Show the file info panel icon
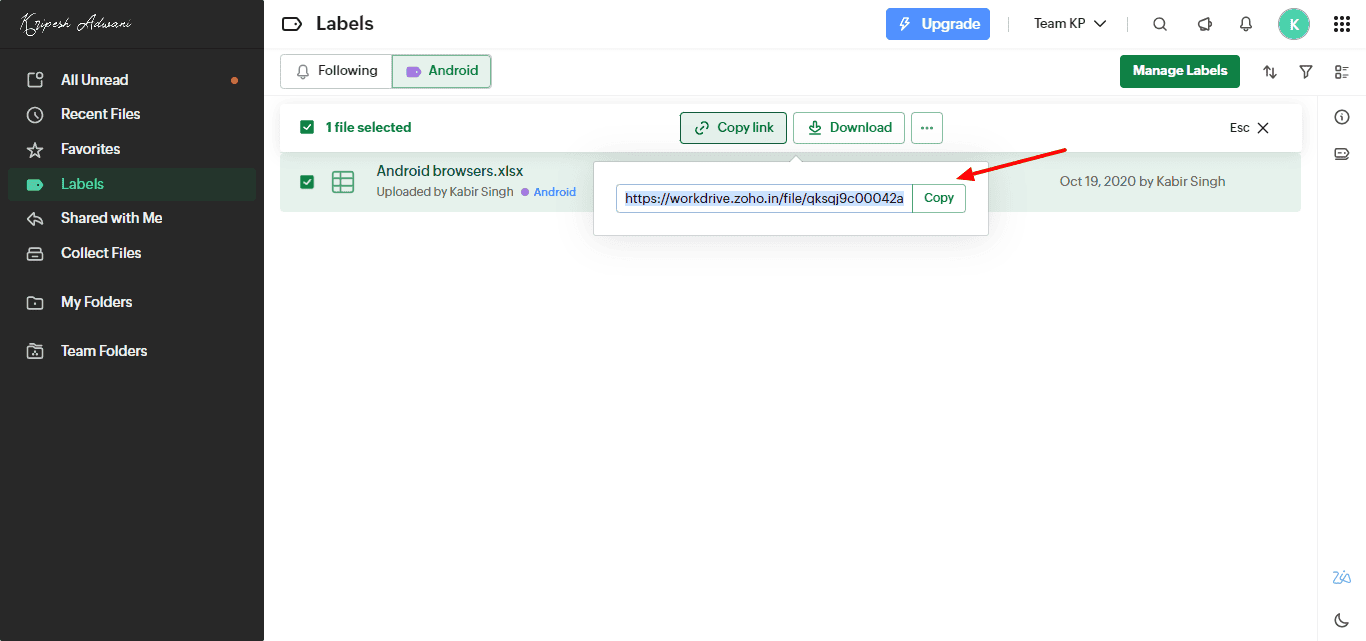Screen dimensions: 1366x641 click(1342, 118)
